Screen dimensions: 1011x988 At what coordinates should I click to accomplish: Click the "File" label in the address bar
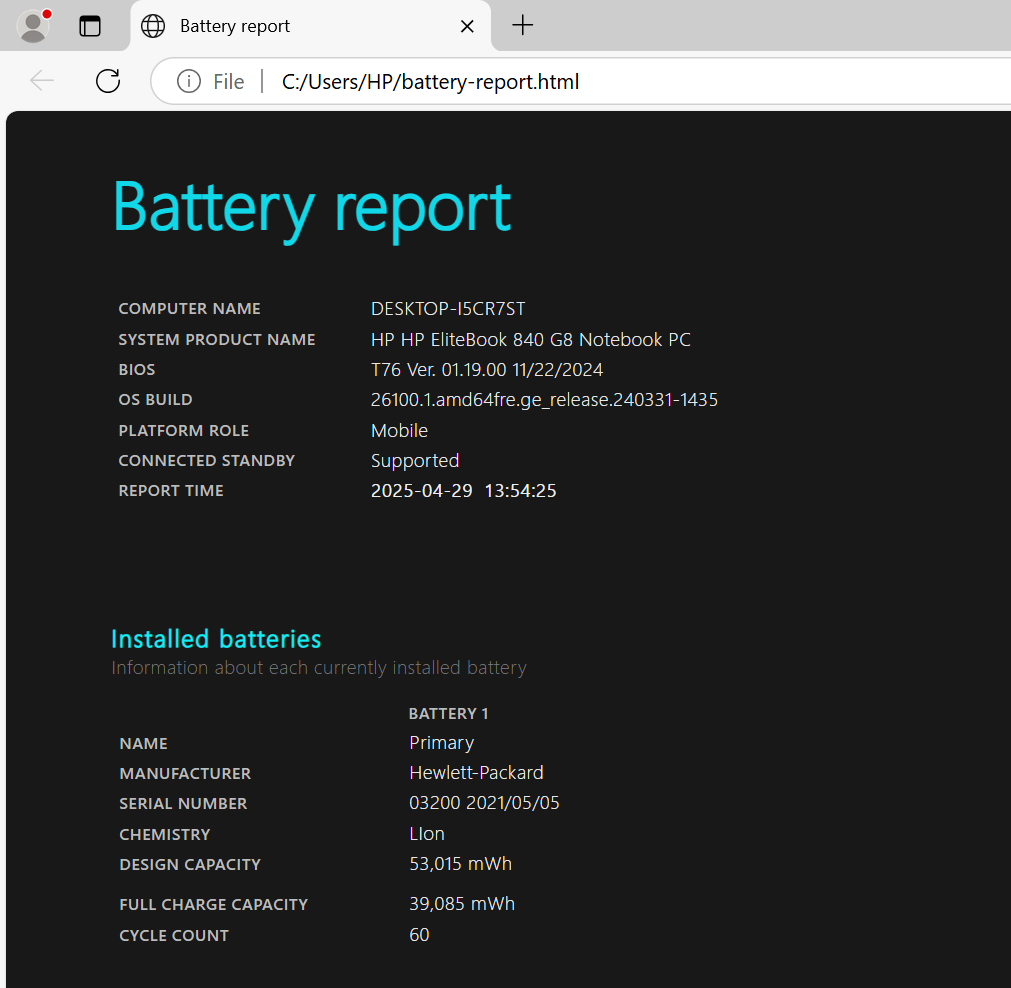point(228,82)
